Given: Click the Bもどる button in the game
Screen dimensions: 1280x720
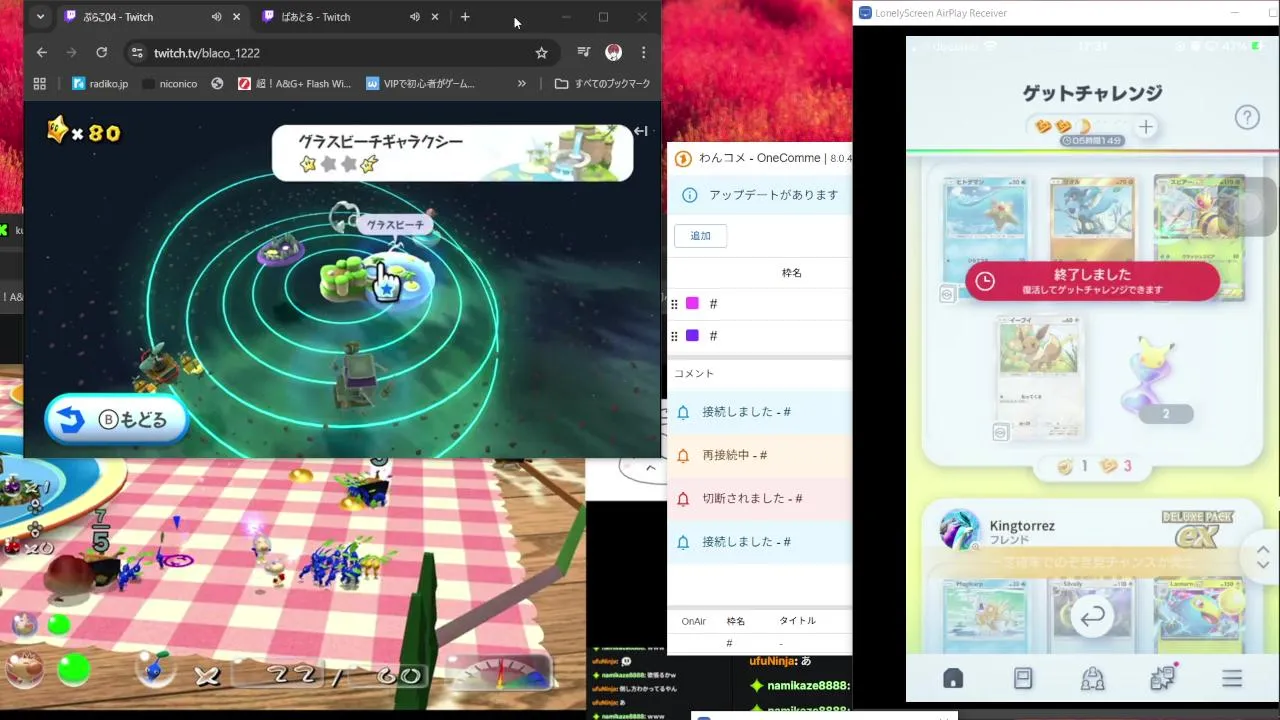Looking at the screenshot, I should pyautogui.click(x=117, y=420).
